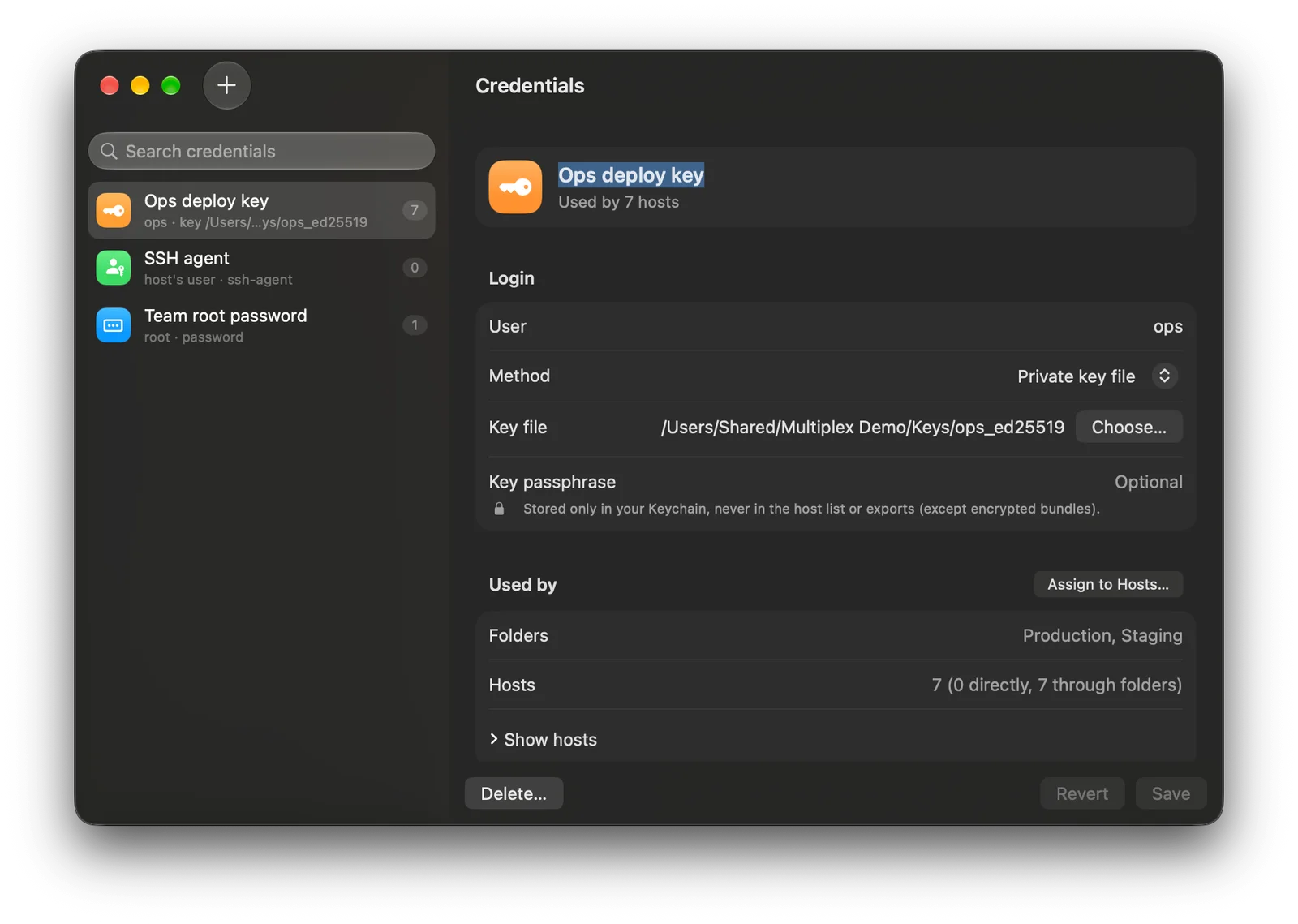Click the Used by section heading

(x=522, y=585)
